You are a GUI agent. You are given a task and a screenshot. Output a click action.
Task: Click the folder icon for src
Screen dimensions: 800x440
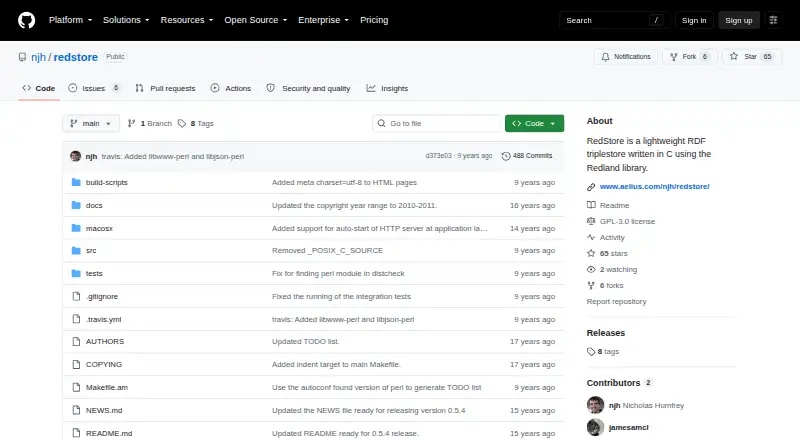pyautogui.click(x=76, y=251)
